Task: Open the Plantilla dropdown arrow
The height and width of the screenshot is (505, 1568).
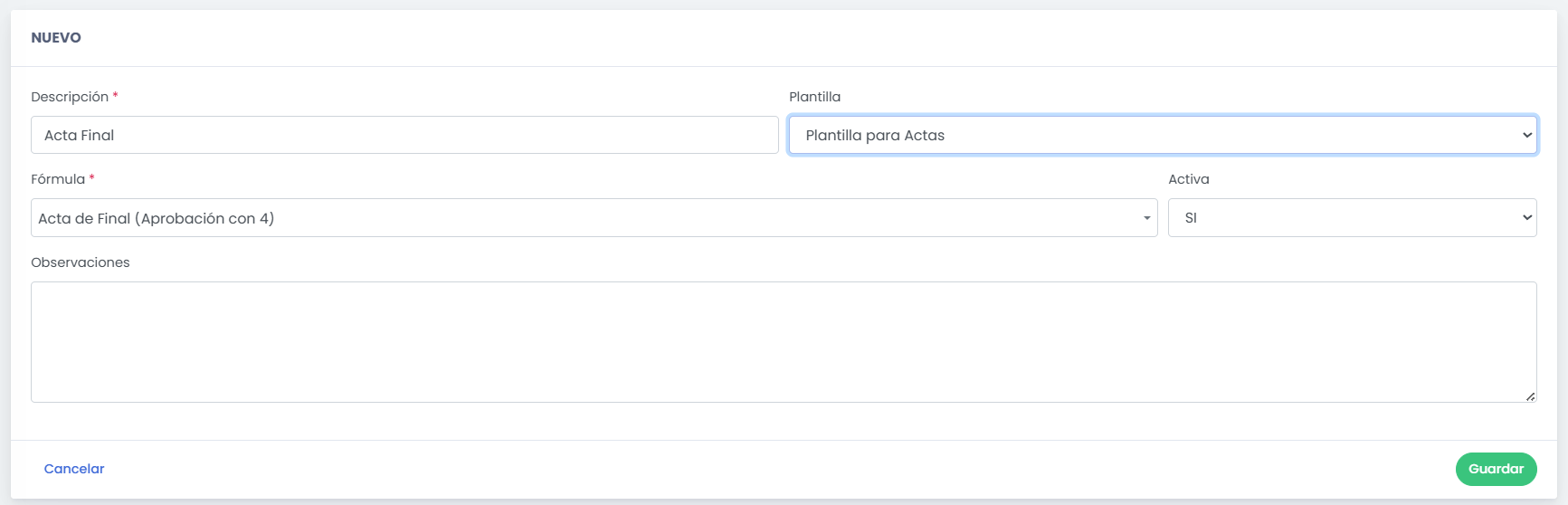Action: 1527,135
